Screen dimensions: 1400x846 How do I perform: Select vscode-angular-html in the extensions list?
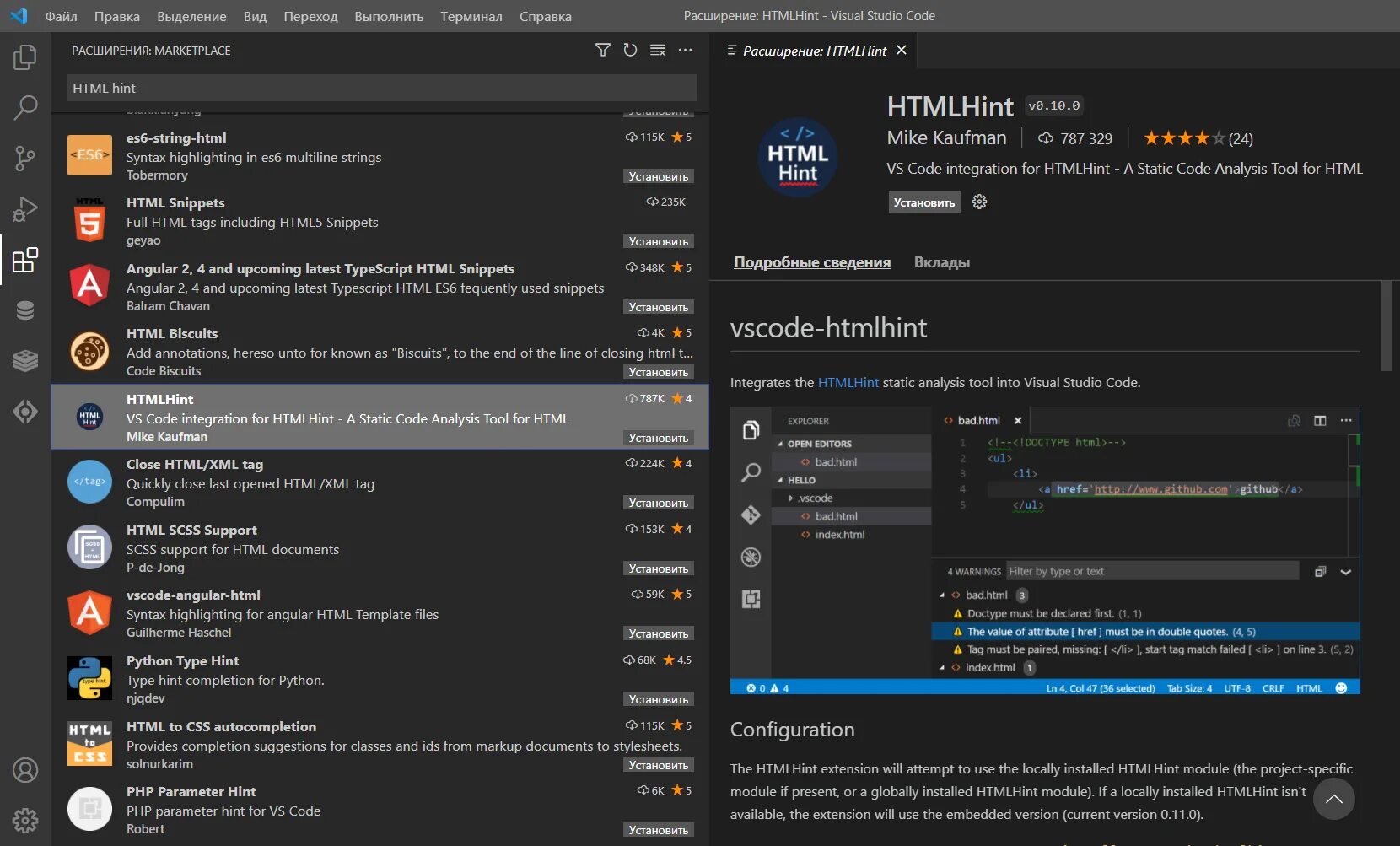(380, 613)
